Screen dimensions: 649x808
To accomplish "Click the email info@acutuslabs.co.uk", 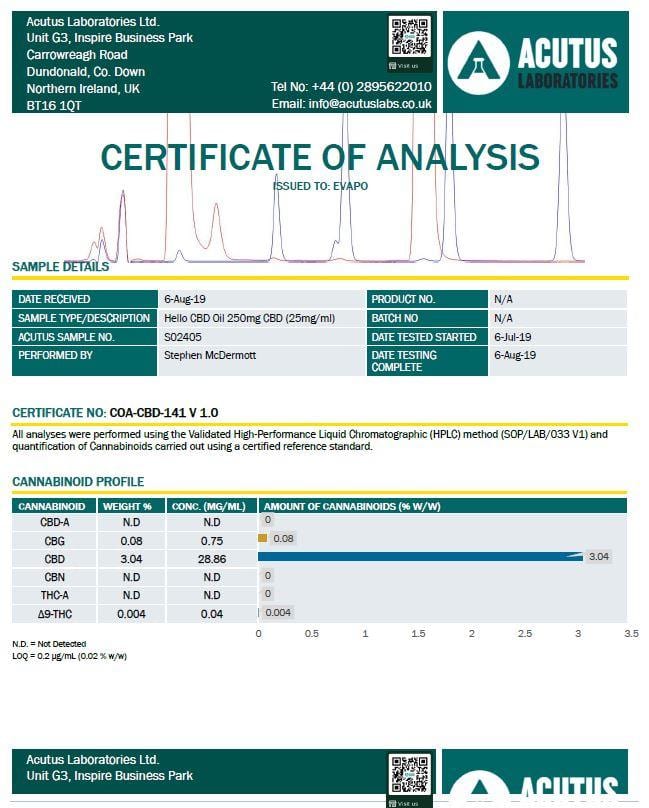I will click(352, 104).
